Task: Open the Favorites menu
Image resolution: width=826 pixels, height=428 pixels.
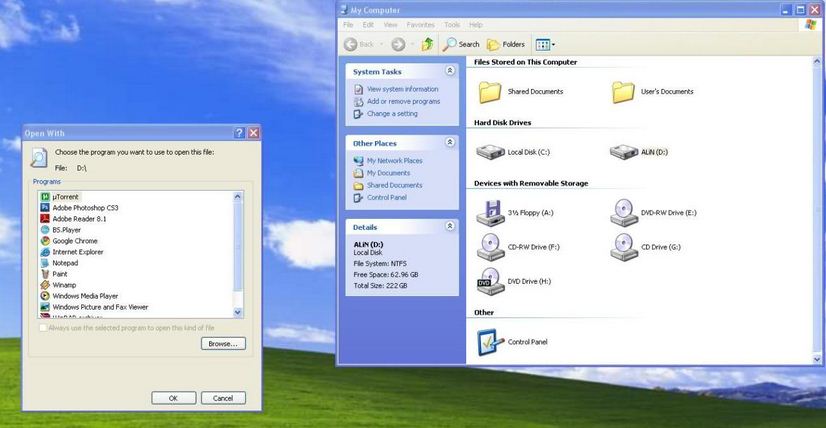Action: (x=420, y=25)
